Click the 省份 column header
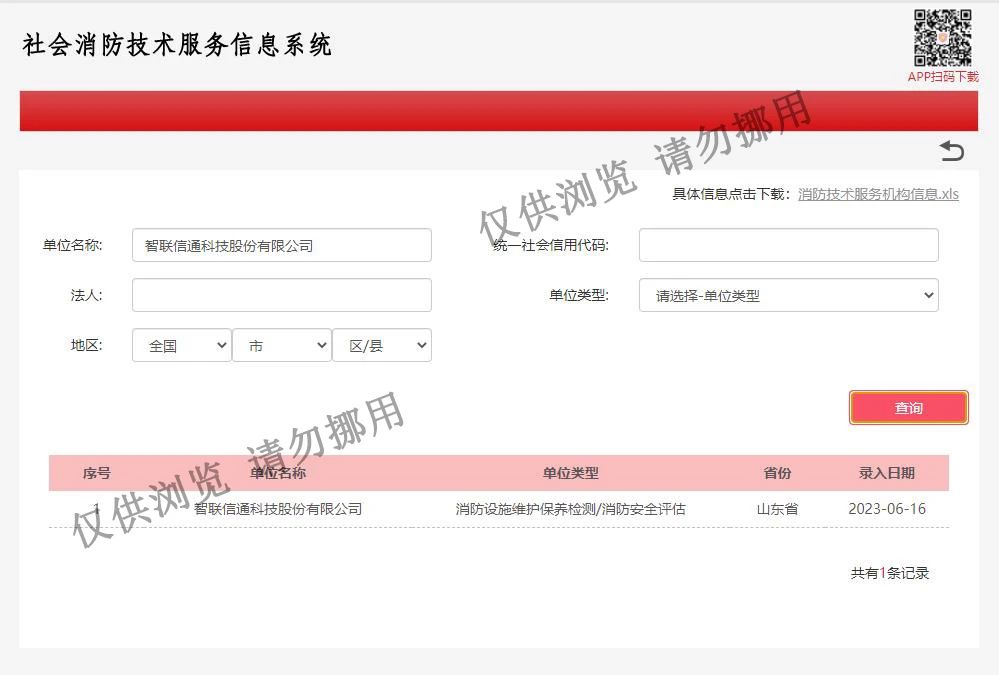This screenshot has height=675, width=999. 777,473
